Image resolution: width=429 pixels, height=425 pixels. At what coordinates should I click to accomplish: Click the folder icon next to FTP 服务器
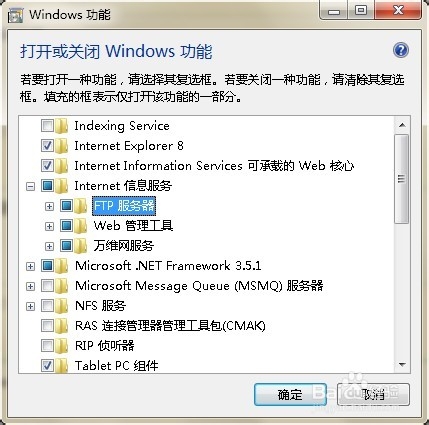click(81, 206)
